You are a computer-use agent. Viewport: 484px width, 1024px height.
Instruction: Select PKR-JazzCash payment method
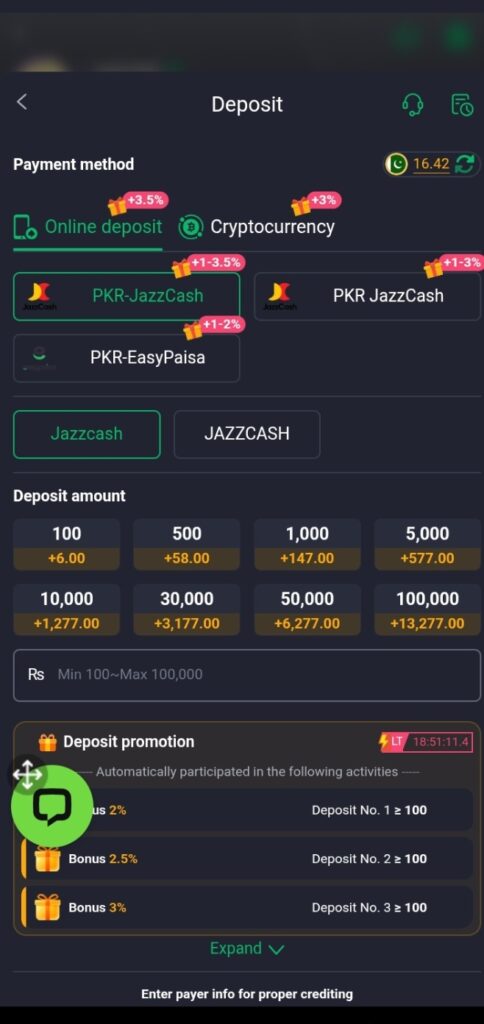click(127, 296)
